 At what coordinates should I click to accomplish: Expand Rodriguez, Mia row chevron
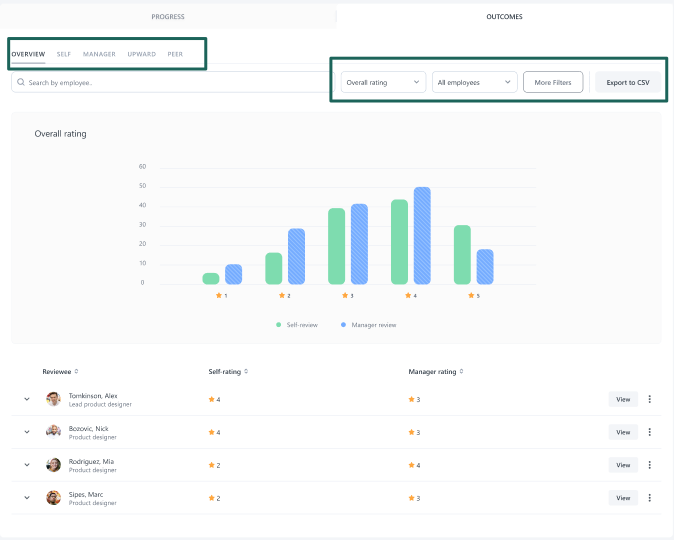click(x=27, y=465)
